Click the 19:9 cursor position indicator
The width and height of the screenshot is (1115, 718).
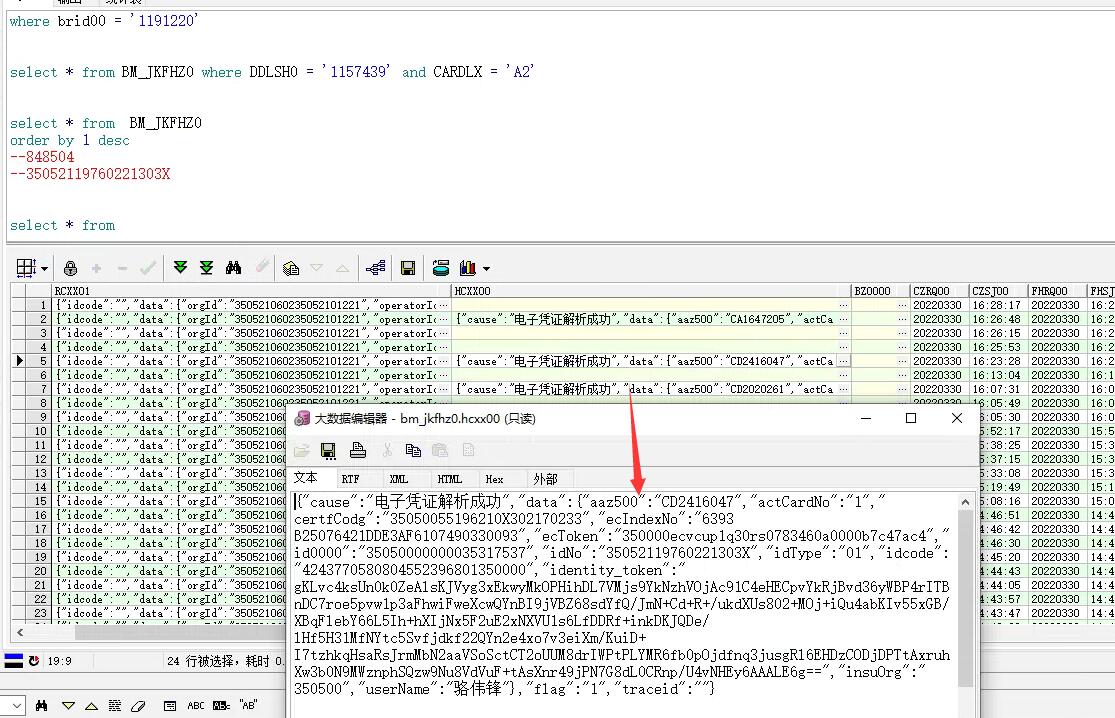[59, 660]
